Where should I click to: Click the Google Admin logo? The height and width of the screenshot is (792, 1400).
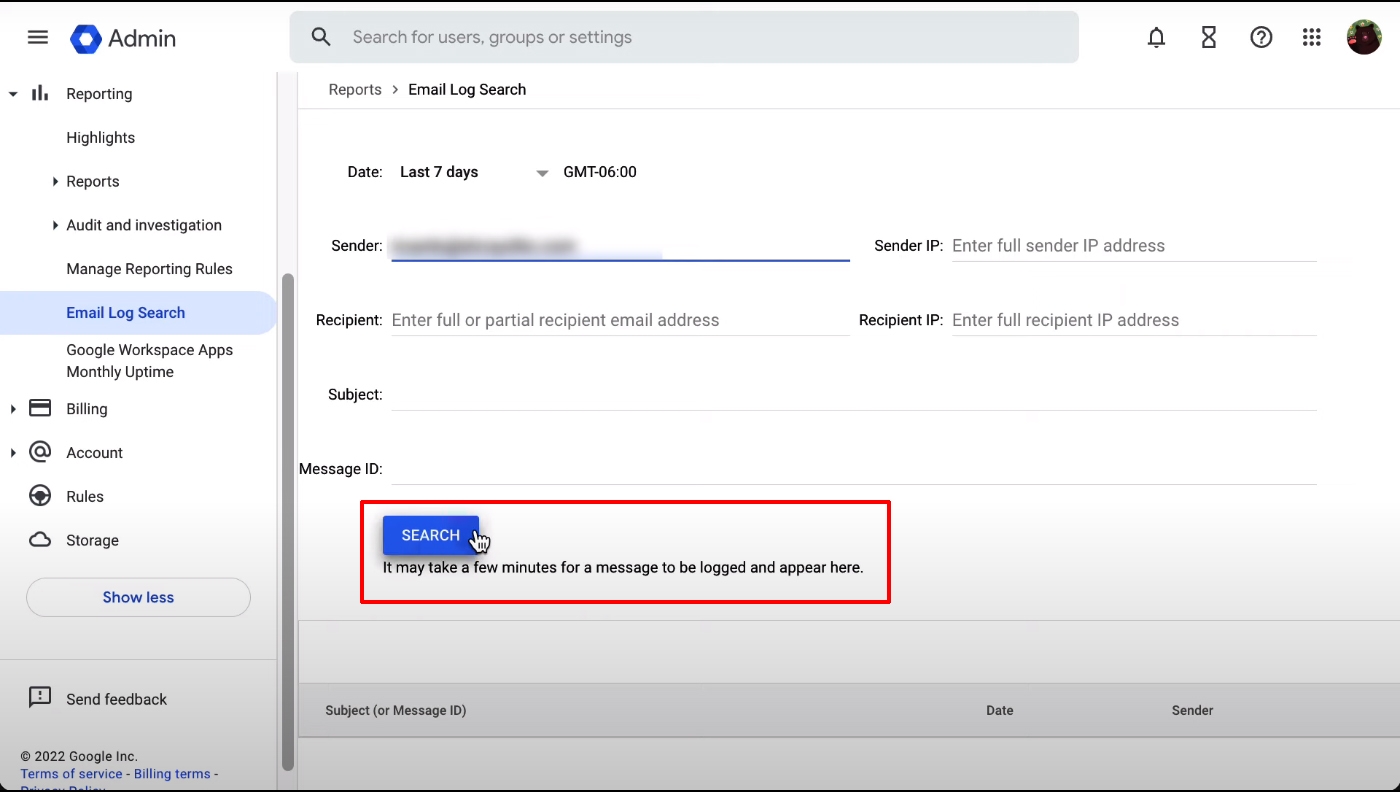[x=123, y=39]
